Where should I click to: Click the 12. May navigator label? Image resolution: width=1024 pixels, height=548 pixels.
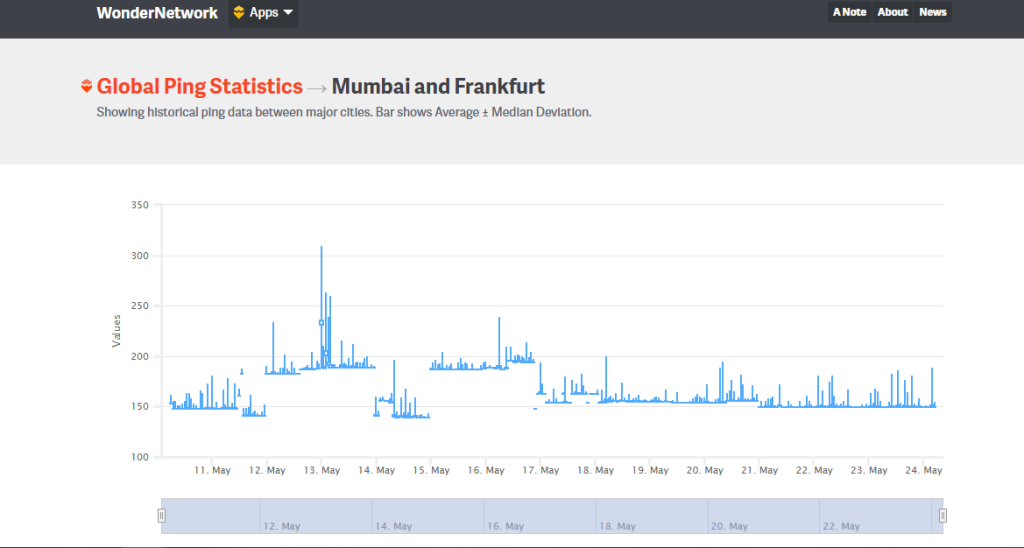click(x=281, y=526)
